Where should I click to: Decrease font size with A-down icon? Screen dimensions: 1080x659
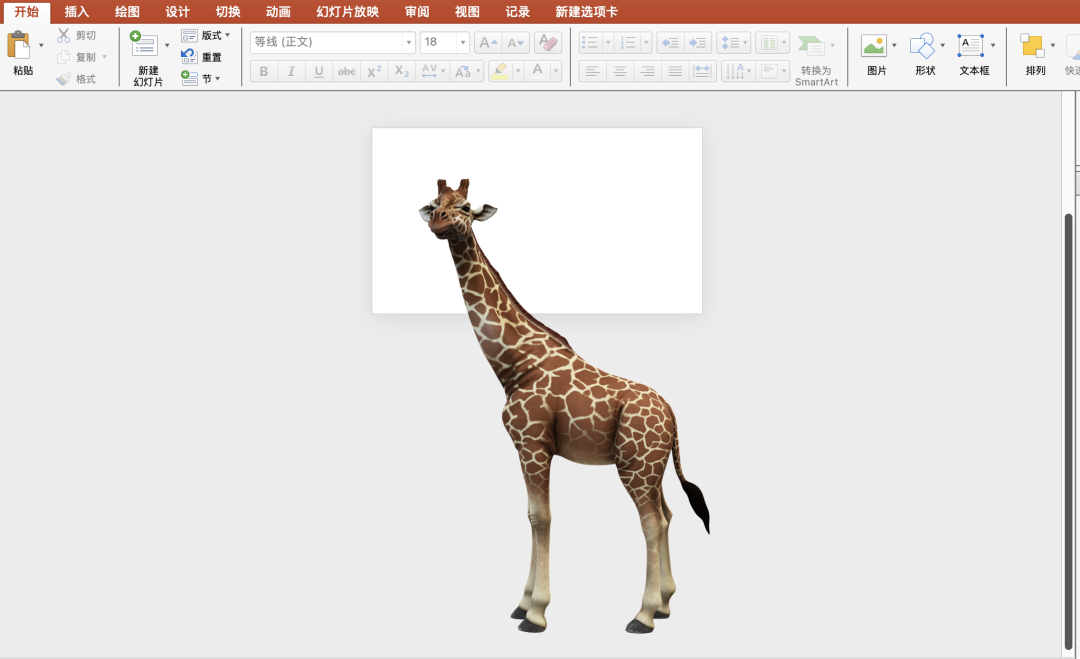[516, 43]
